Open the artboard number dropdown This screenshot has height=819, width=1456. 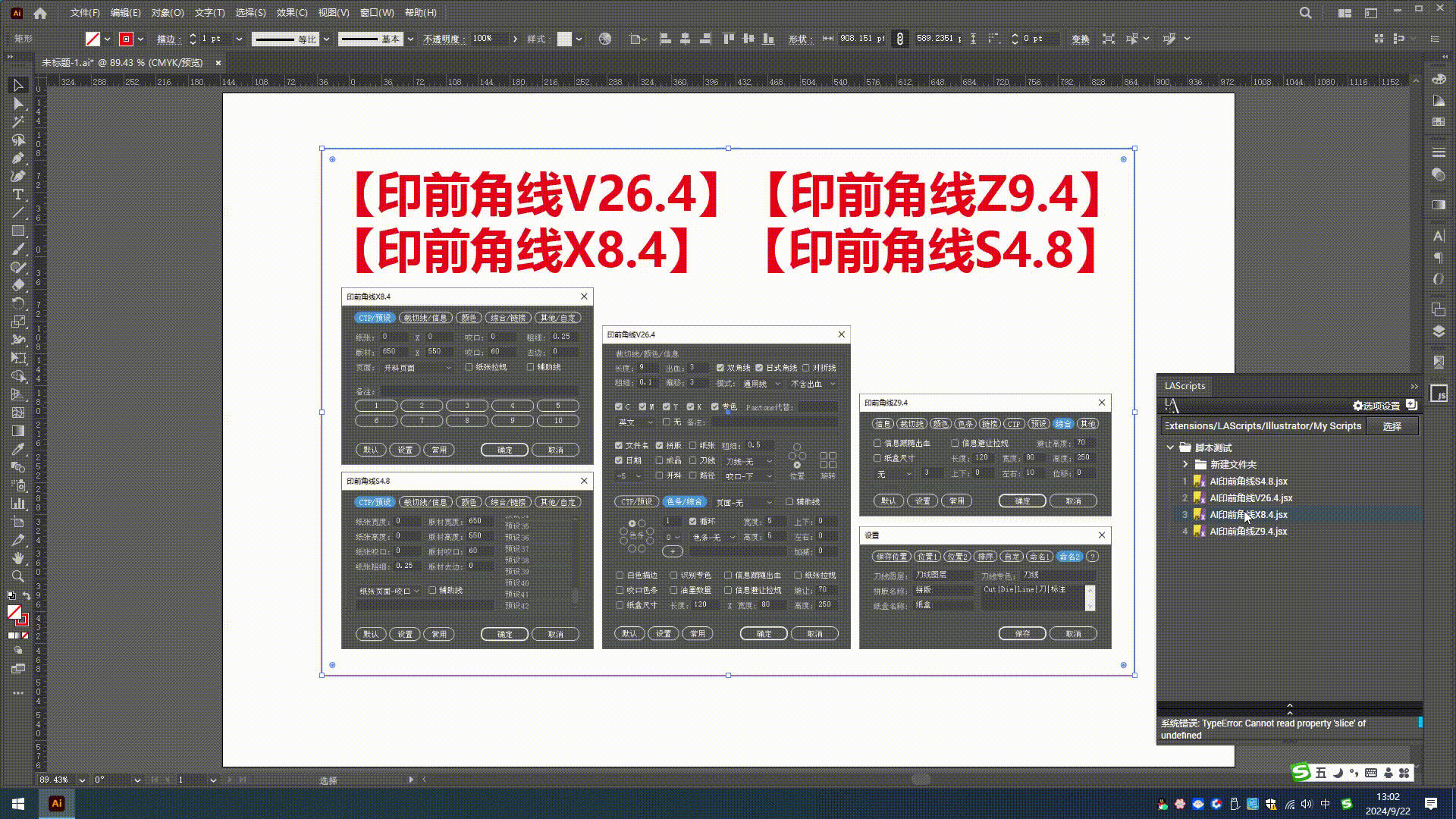pyautogui.click(x=213, y=780)
